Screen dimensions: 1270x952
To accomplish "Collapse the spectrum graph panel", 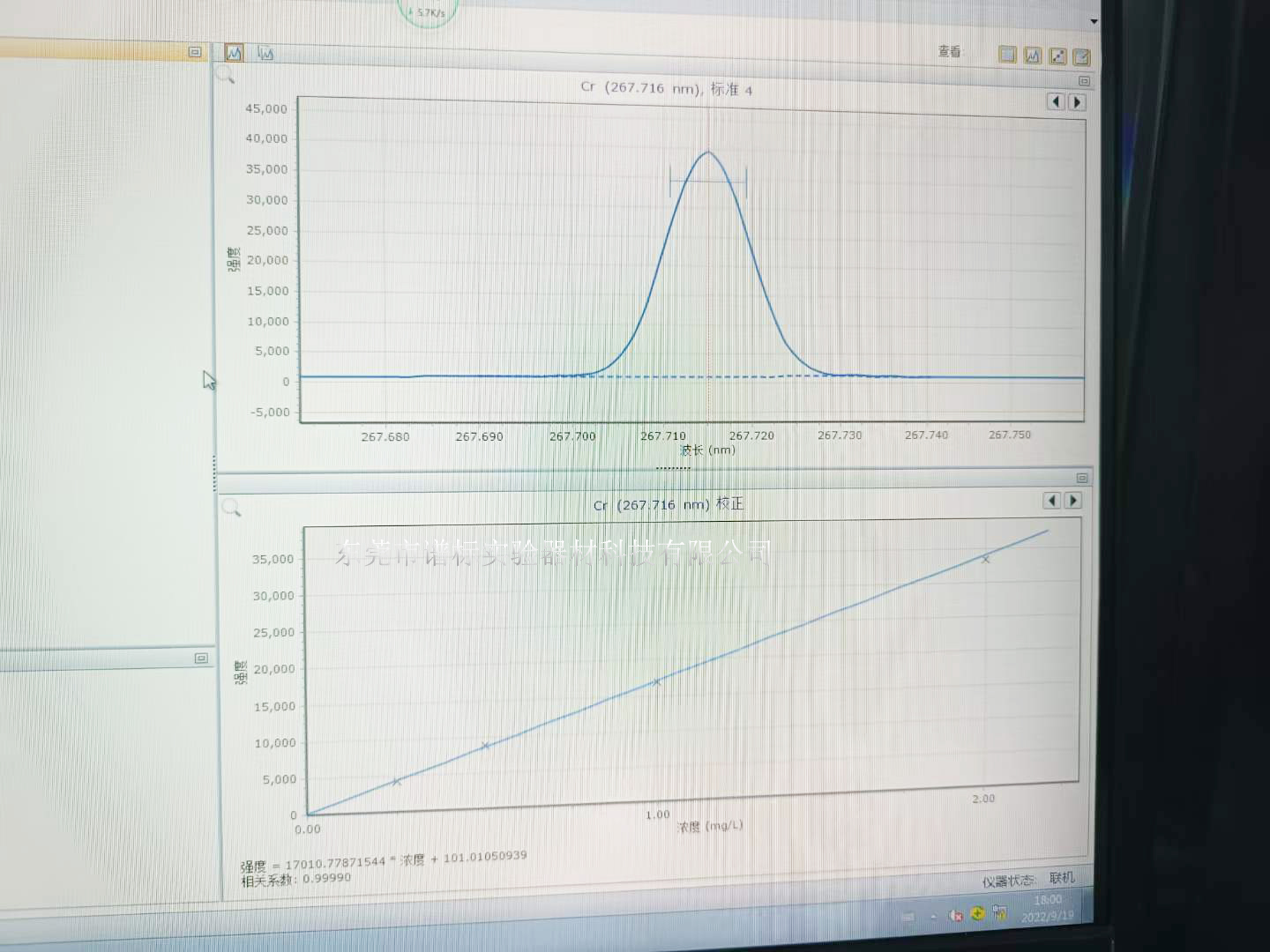I will (x=1084, y=81).
